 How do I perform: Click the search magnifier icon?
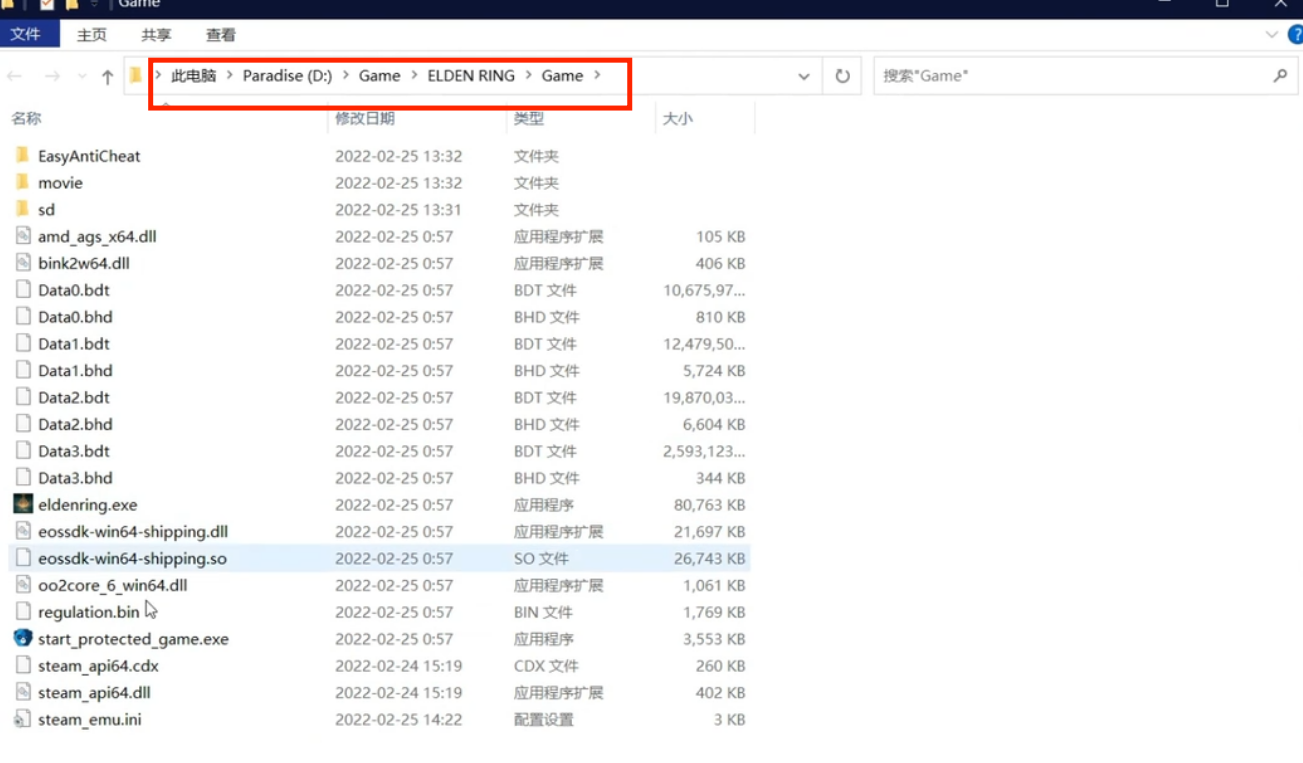coord(1279,76)
